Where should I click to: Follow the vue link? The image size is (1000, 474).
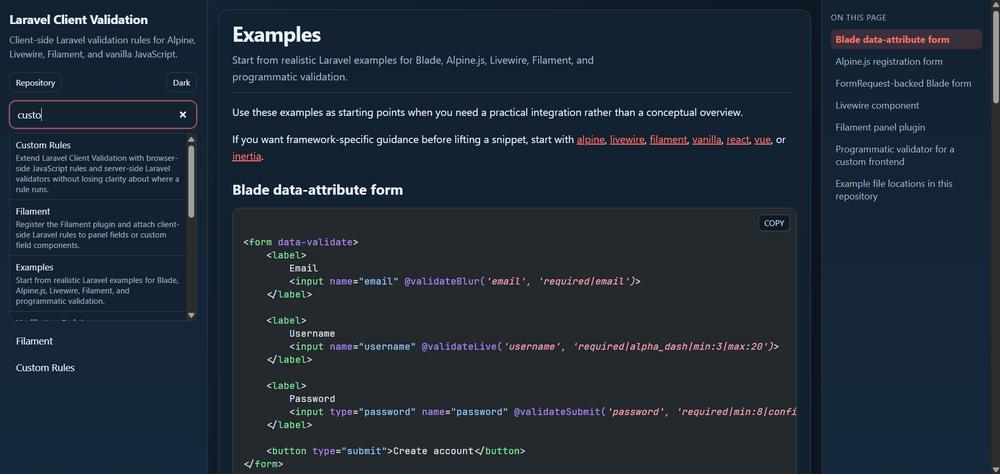(763, 140)
